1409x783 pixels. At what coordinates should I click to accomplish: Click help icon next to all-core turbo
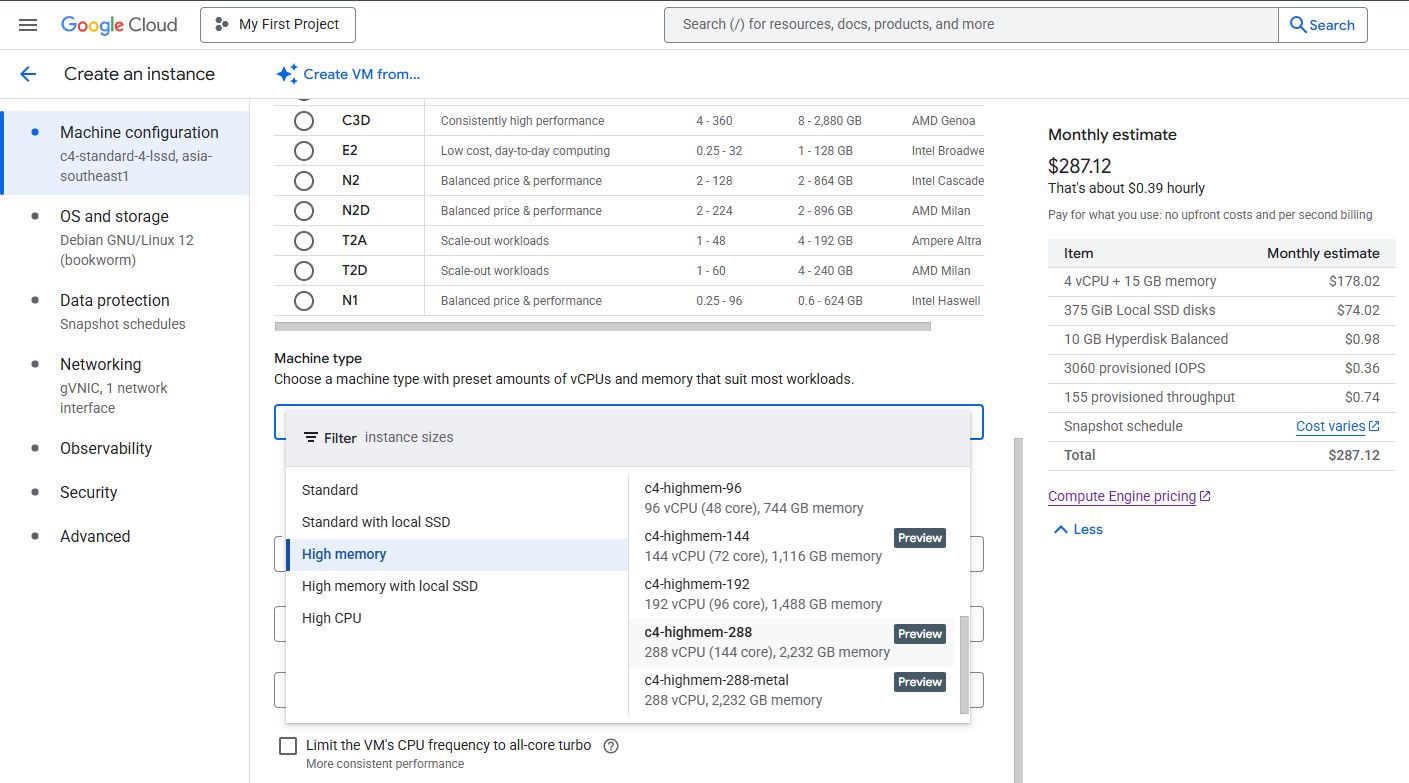tap(612, 746)
